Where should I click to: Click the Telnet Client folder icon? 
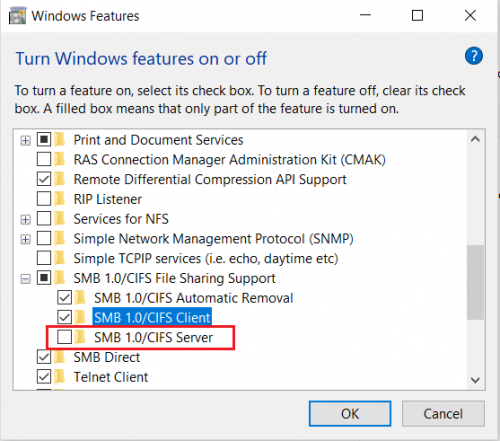pos(60,377)
